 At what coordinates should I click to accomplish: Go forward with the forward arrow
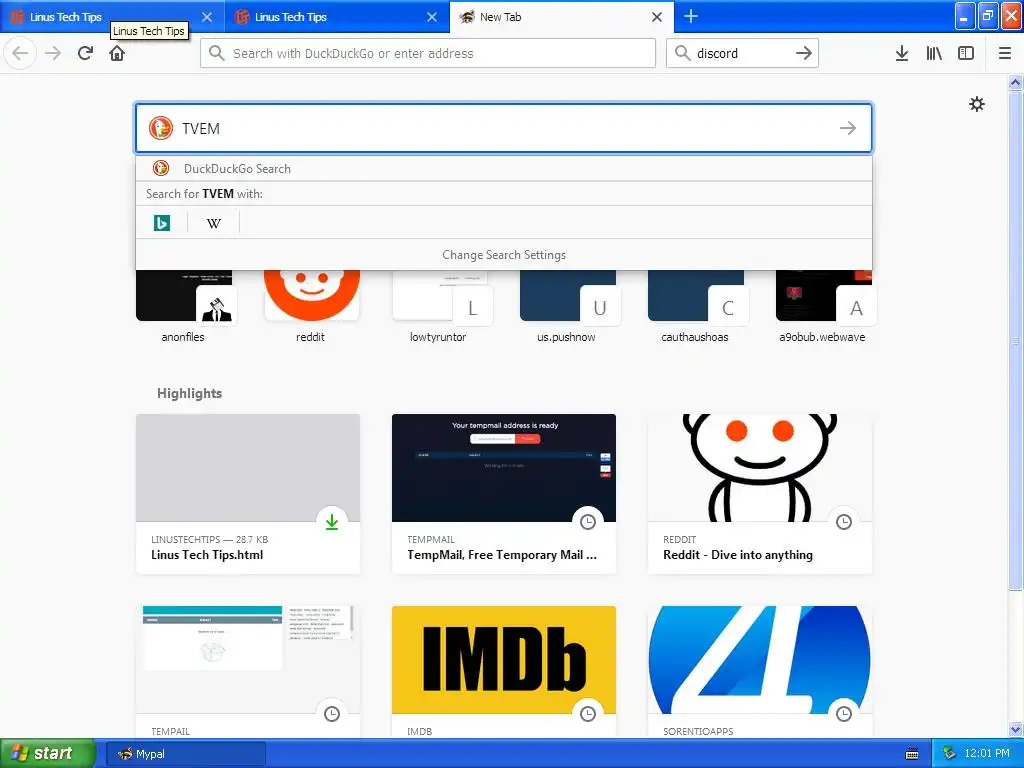coord(53,53)
